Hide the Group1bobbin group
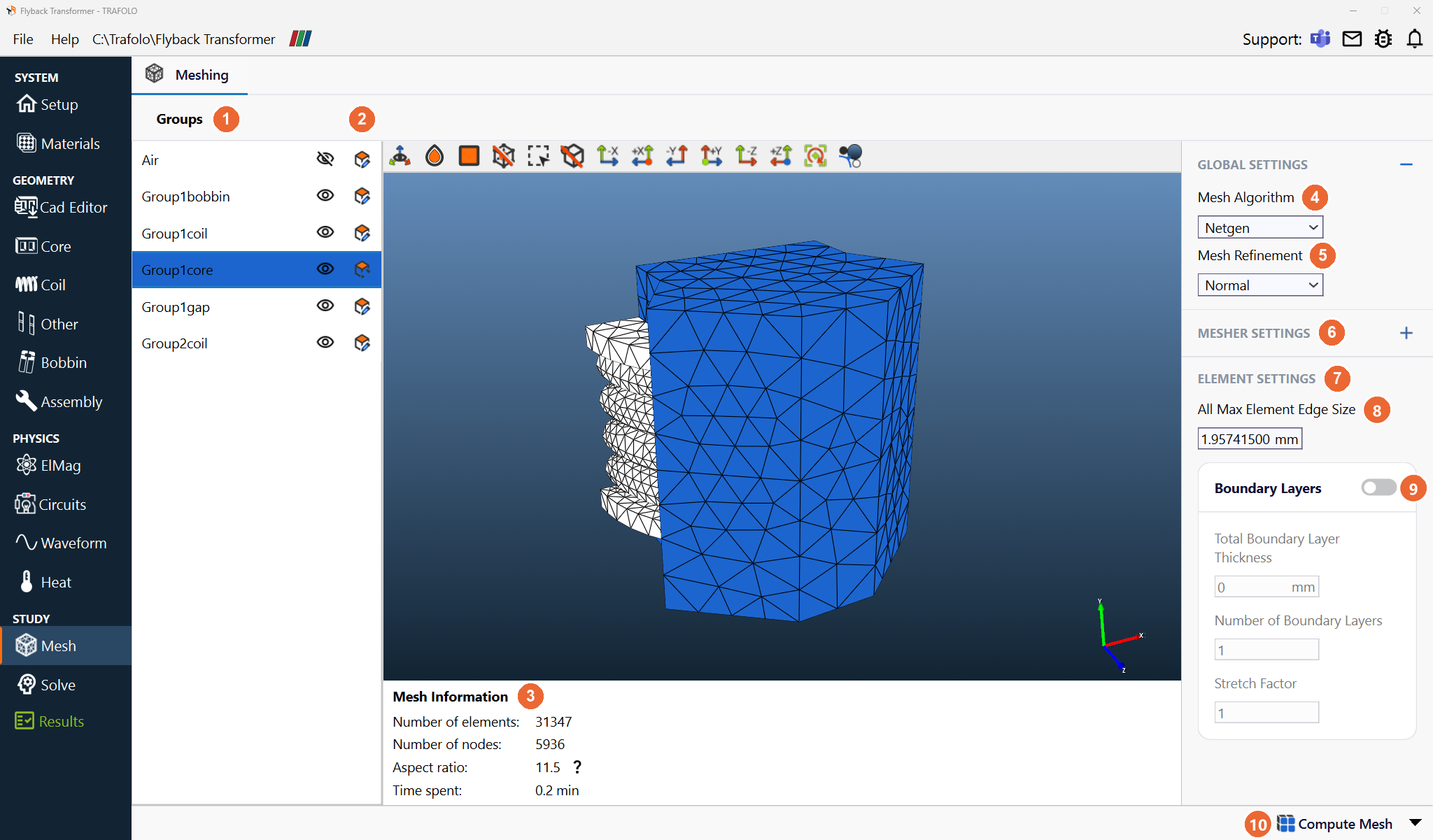Viewport: 1433px width, 840px height. 325,195
